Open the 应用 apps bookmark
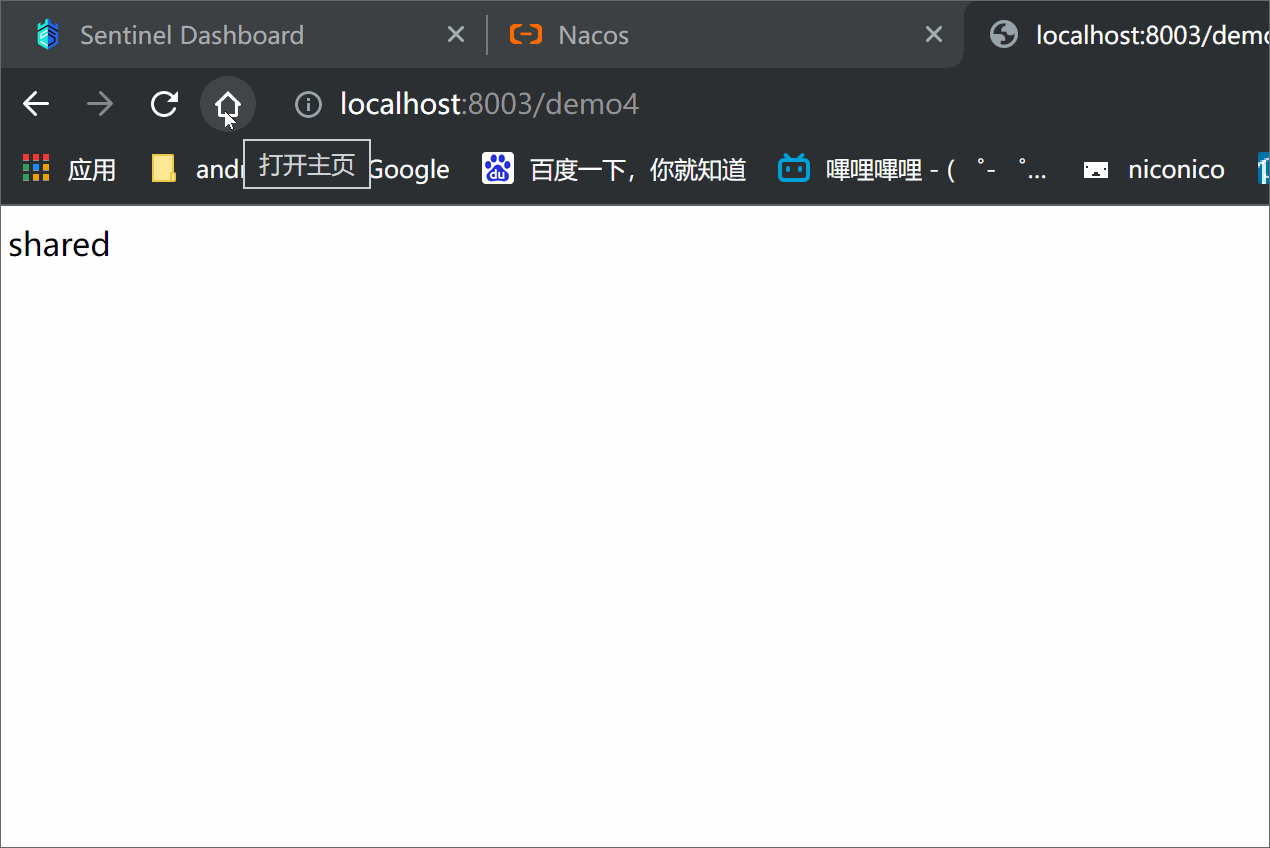Image resolution: width=1270 pixels, height=848 pixels. 70,169
